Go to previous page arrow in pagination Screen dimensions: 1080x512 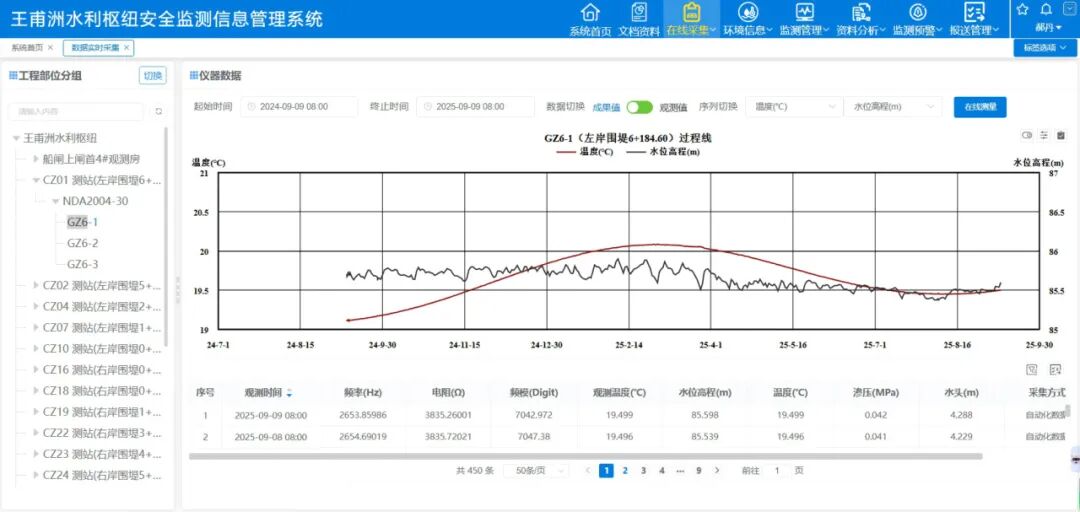click(x=588, y=471)
